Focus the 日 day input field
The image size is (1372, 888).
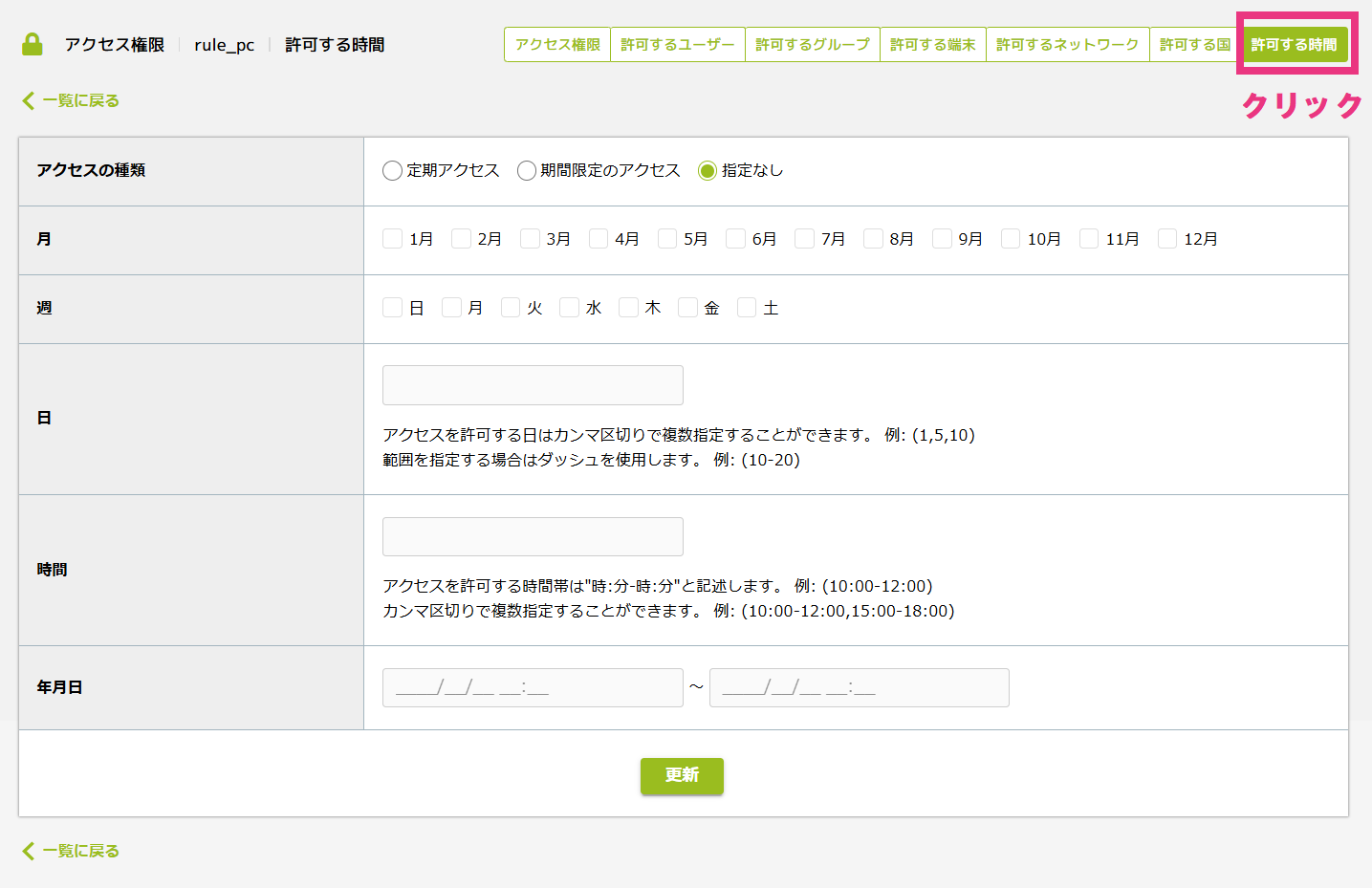pyautogui.click(x=533, y=385)
